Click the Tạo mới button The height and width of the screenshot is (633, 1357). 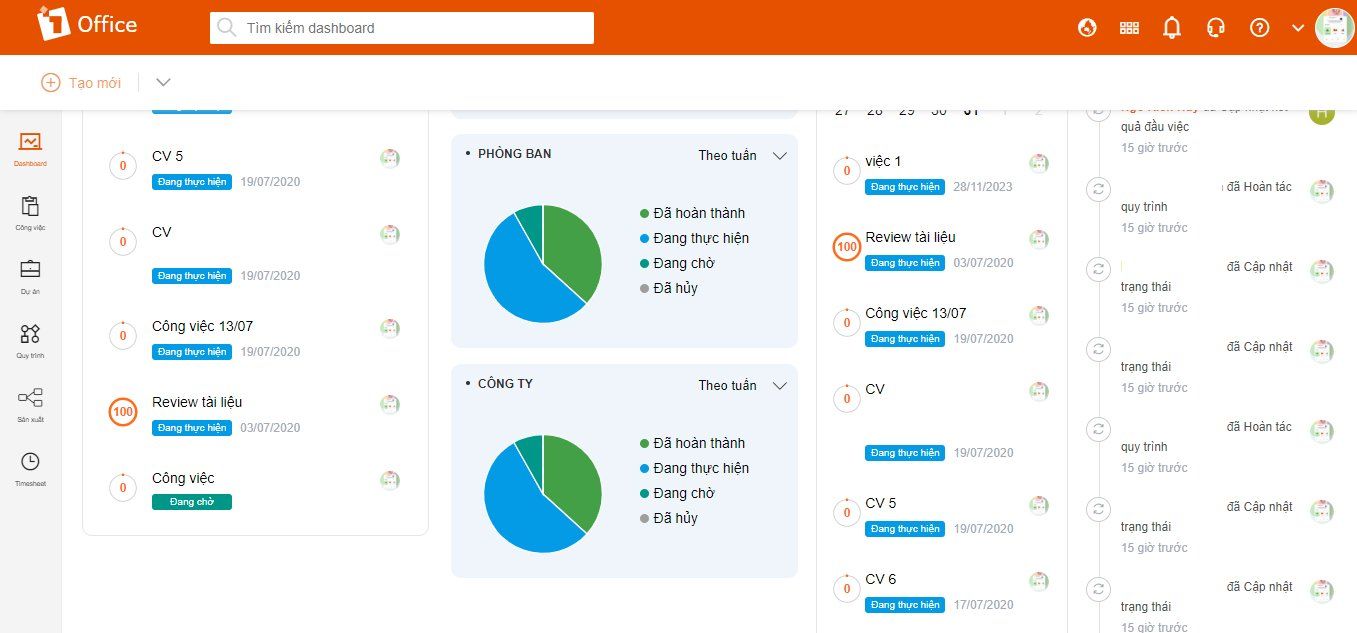81,82
